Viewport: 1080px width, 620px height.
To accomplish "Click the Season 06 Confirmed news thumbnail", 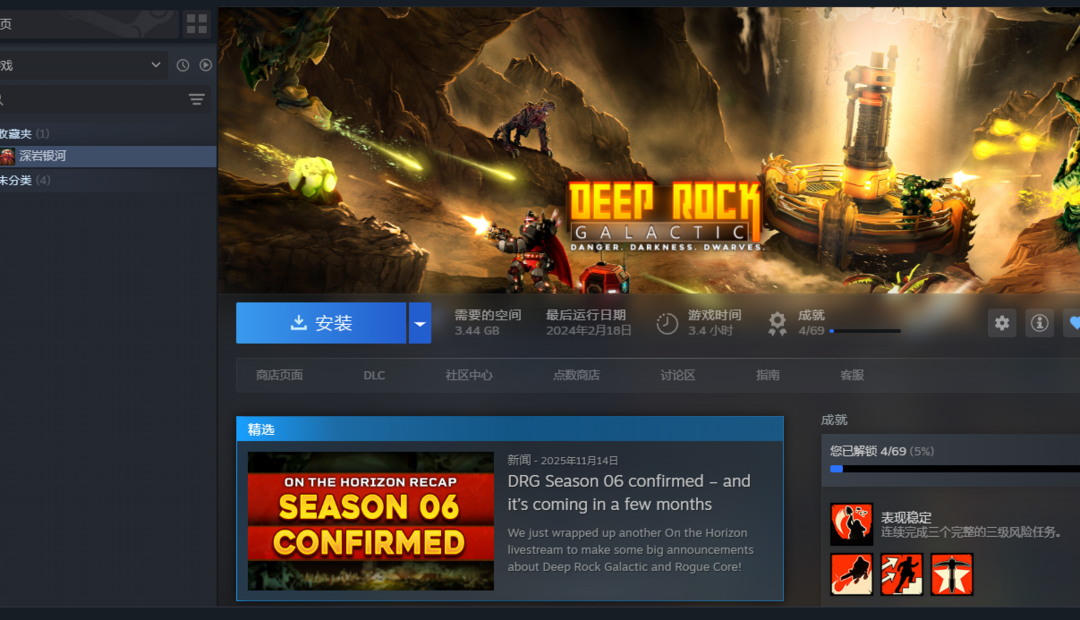I will tap(370, 521).
